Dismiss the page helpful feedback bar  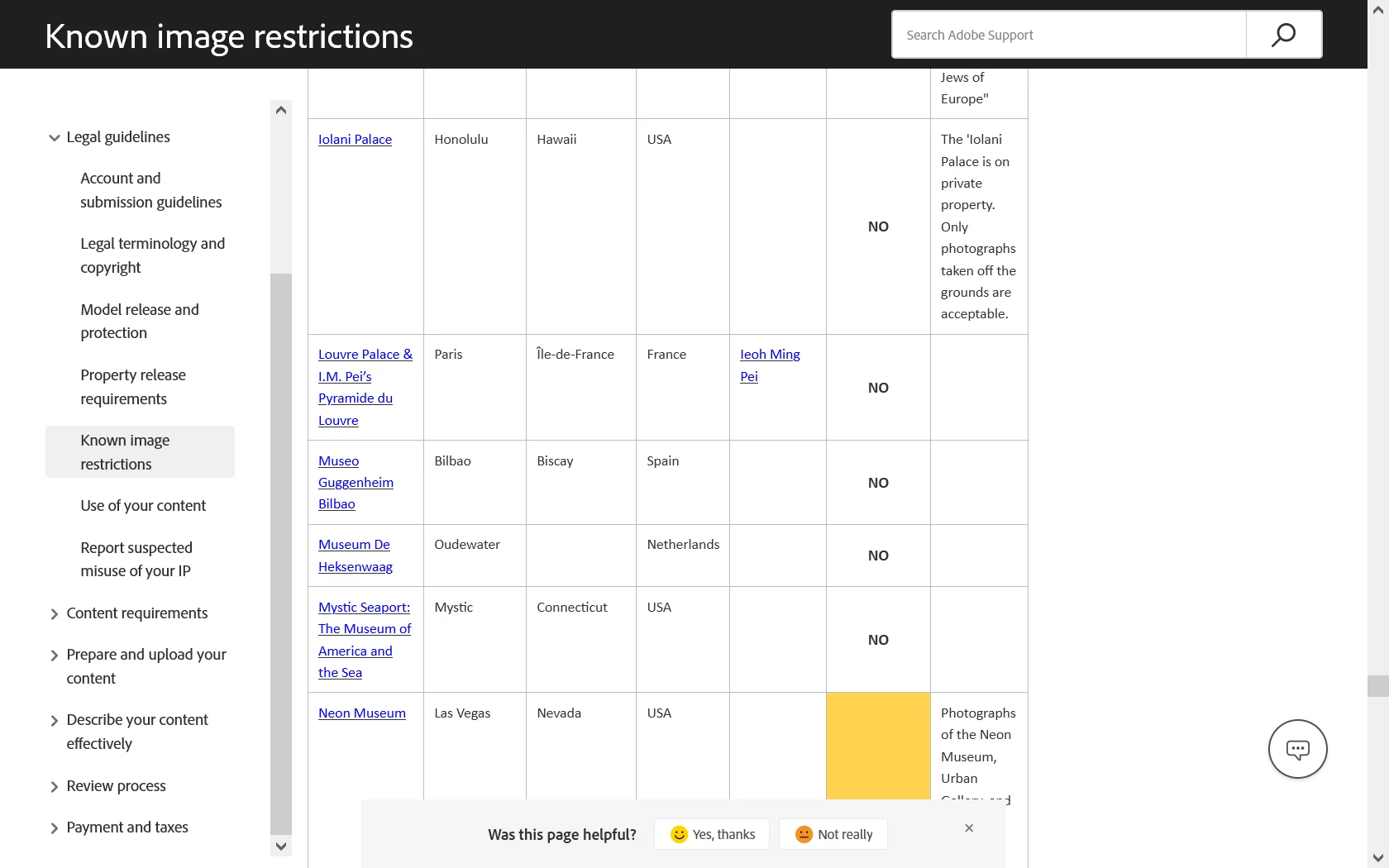(x=969, y=828)
